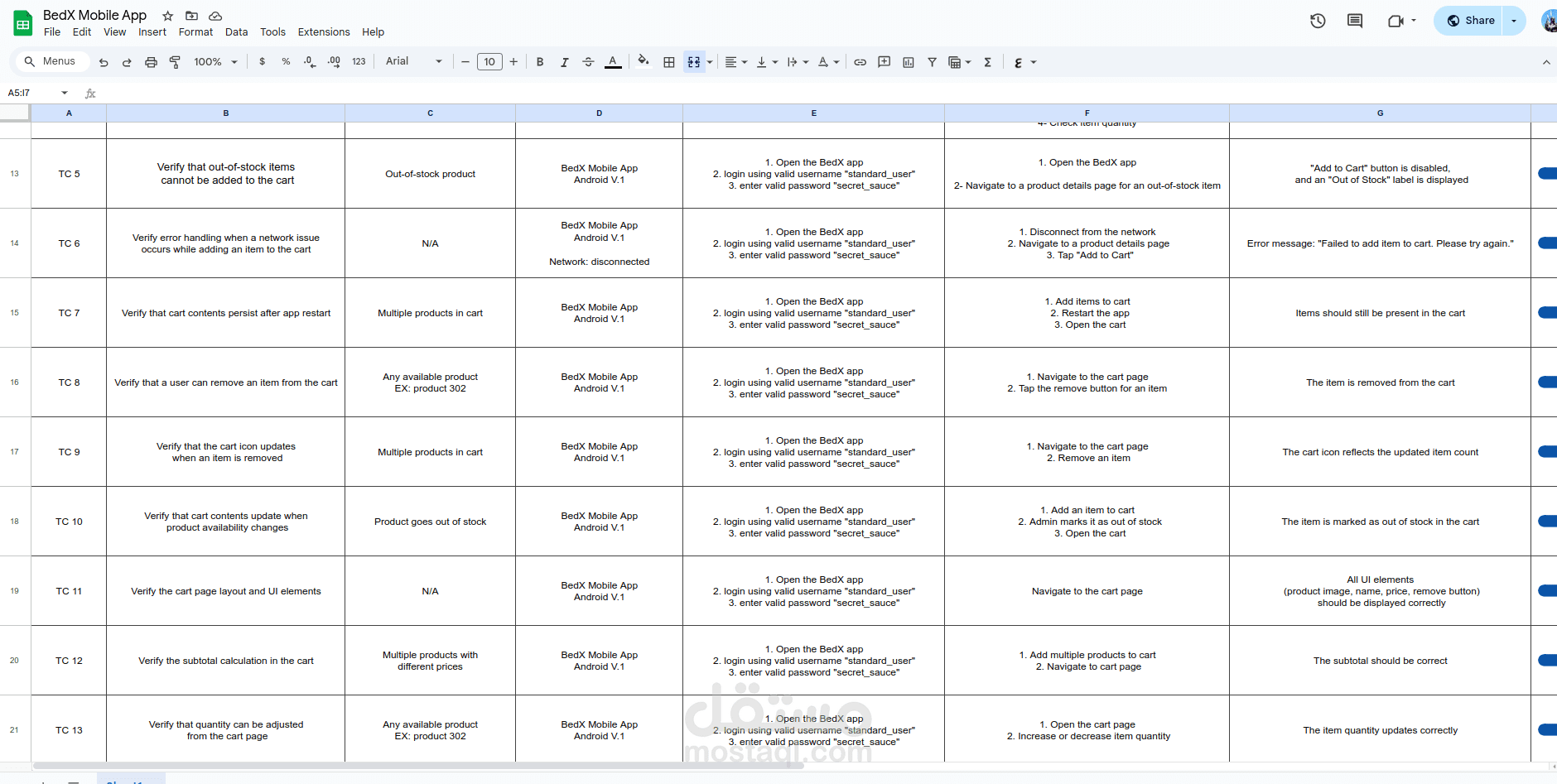Open text wrapping dropdown
The width and height of the screenshot is (1557, 784).
pos(798,62)
